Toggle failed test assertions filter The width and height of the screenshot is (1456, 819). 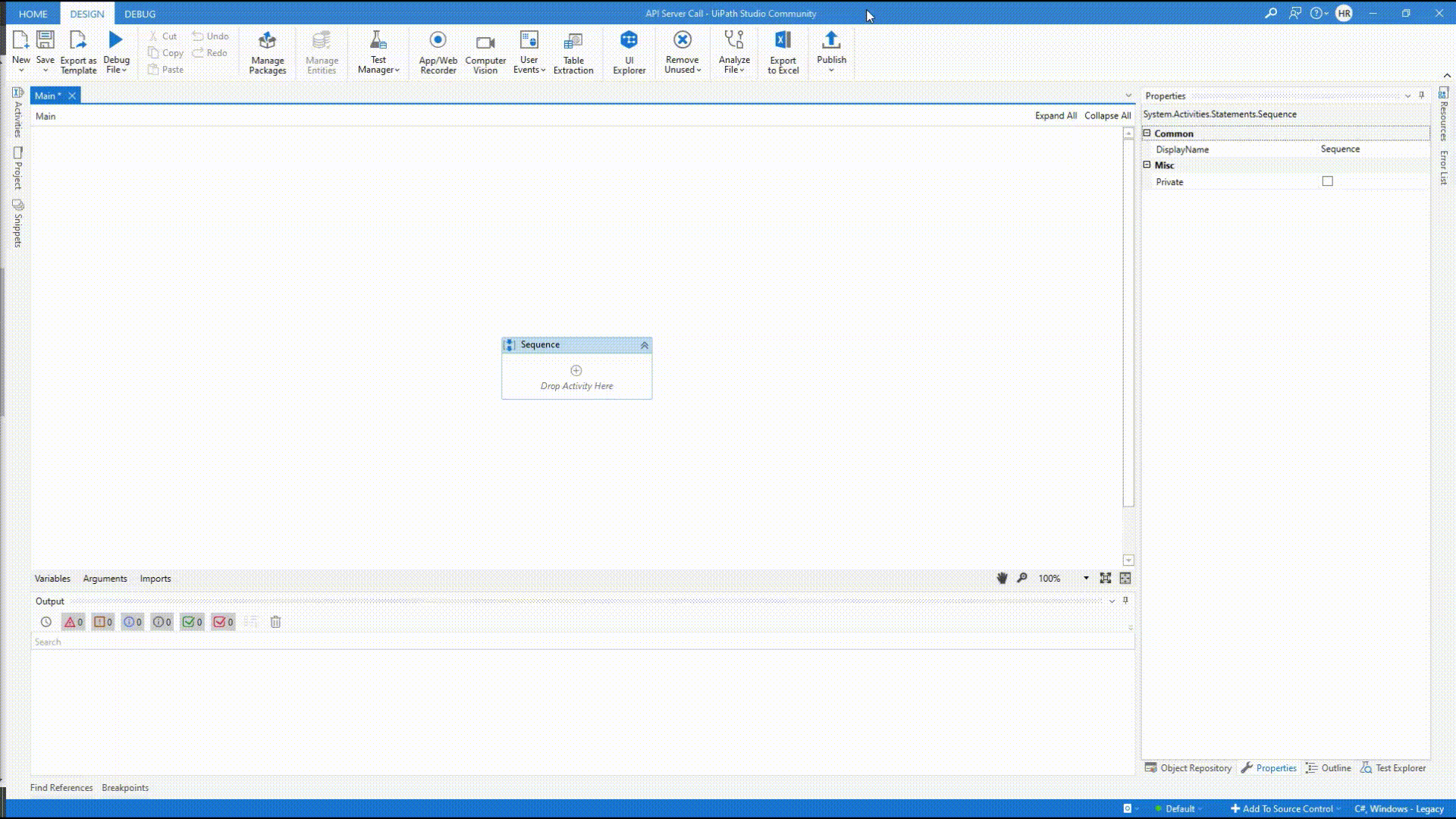pyautogui.click(x=223, y=622)
